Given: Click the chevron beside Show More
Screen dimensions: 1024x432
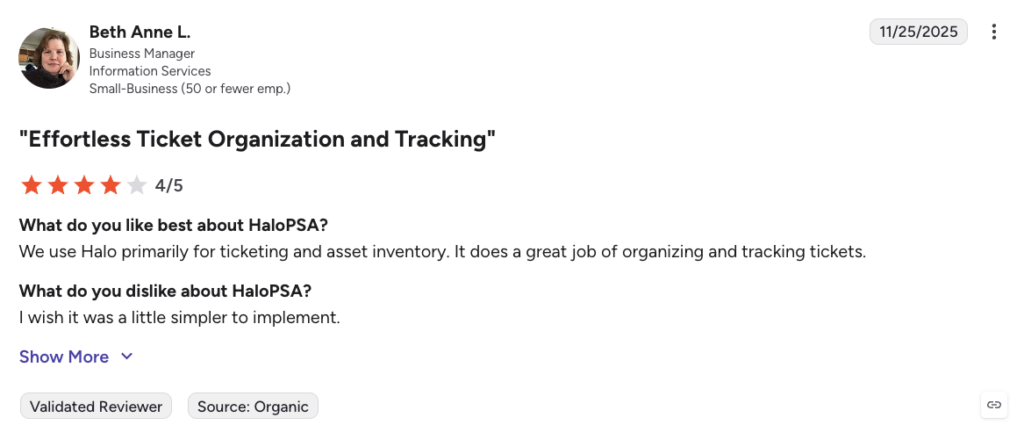Looking at the screenshot, I should coord(127,356).
